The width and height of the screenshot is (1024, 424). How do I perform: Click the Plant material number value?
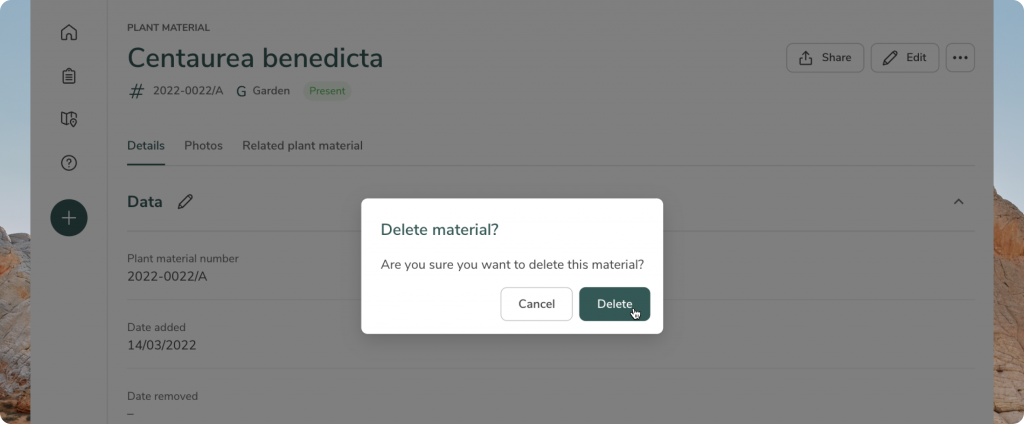click(167, 276)
